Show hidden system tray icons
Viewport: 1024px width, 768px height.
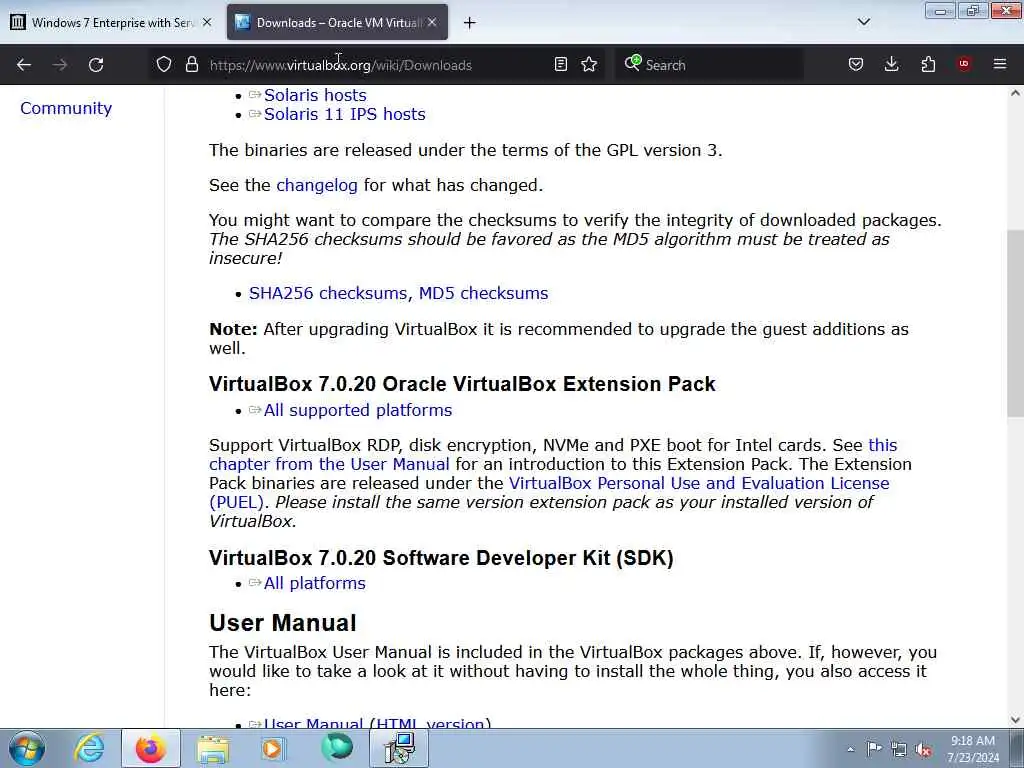850,749
